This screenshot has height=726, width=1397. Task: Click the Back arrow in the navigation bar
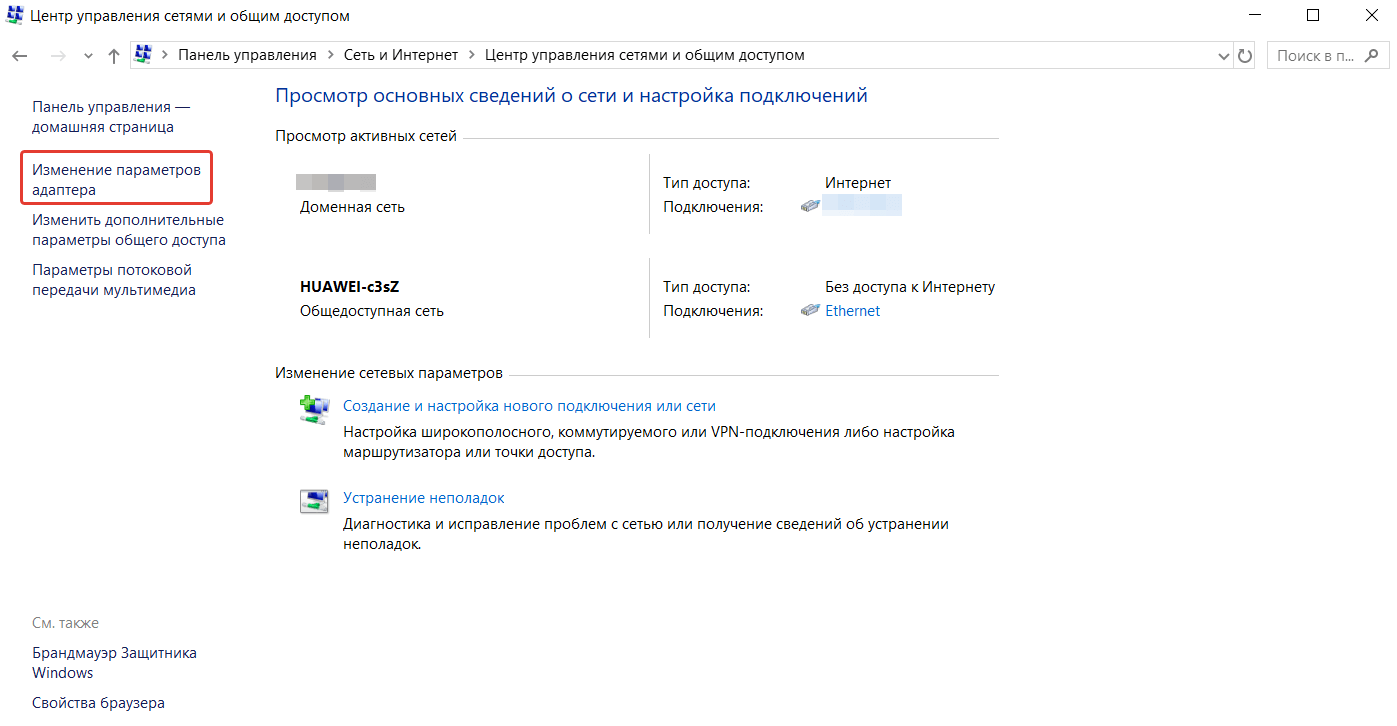tap(19, 56)
